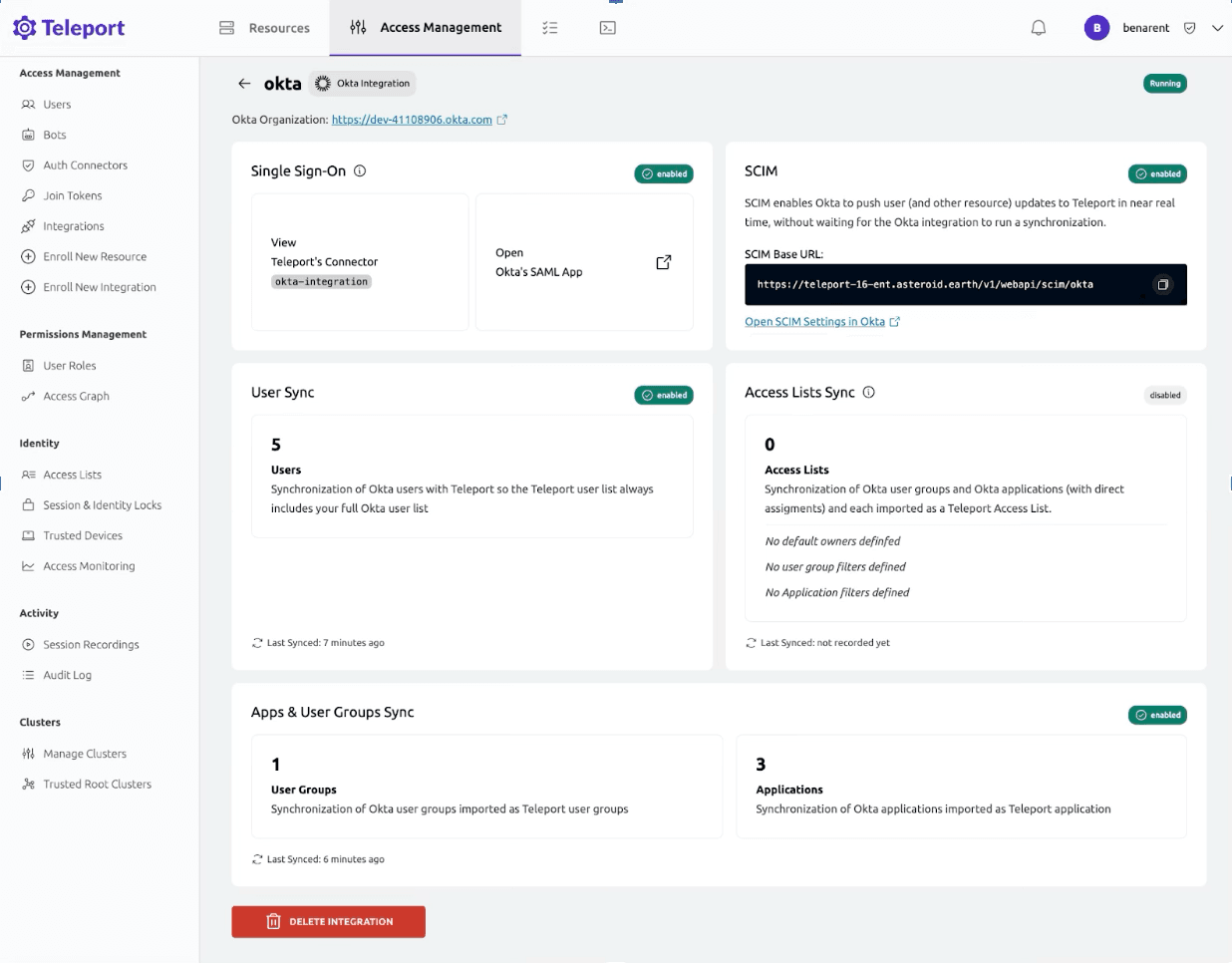Click the enabled badge on the SCIM card
The image size is (1232, 963).
click(1157, 173)
